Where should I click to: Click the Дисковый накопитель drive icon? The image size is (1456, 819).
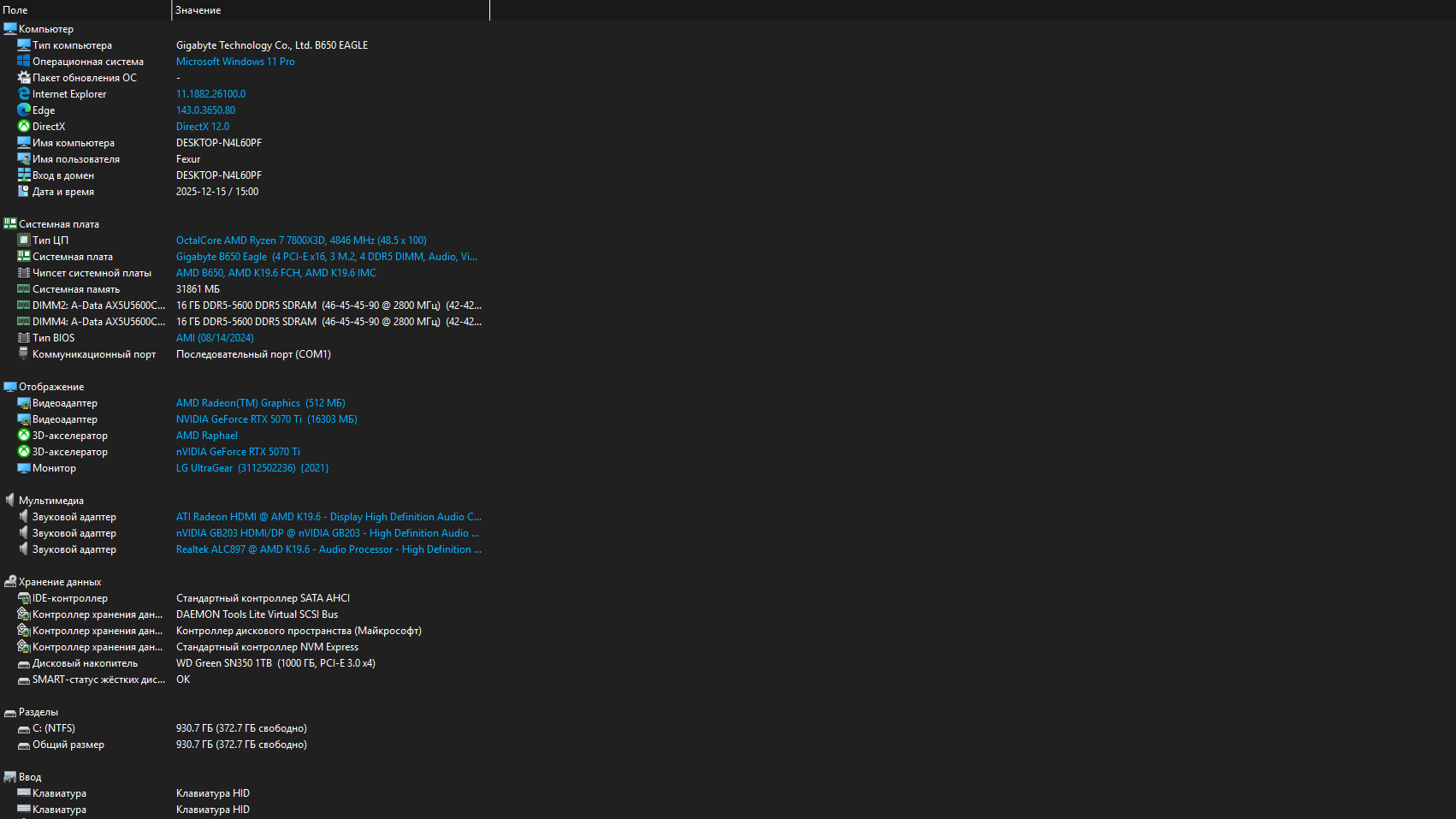(24, 663)
